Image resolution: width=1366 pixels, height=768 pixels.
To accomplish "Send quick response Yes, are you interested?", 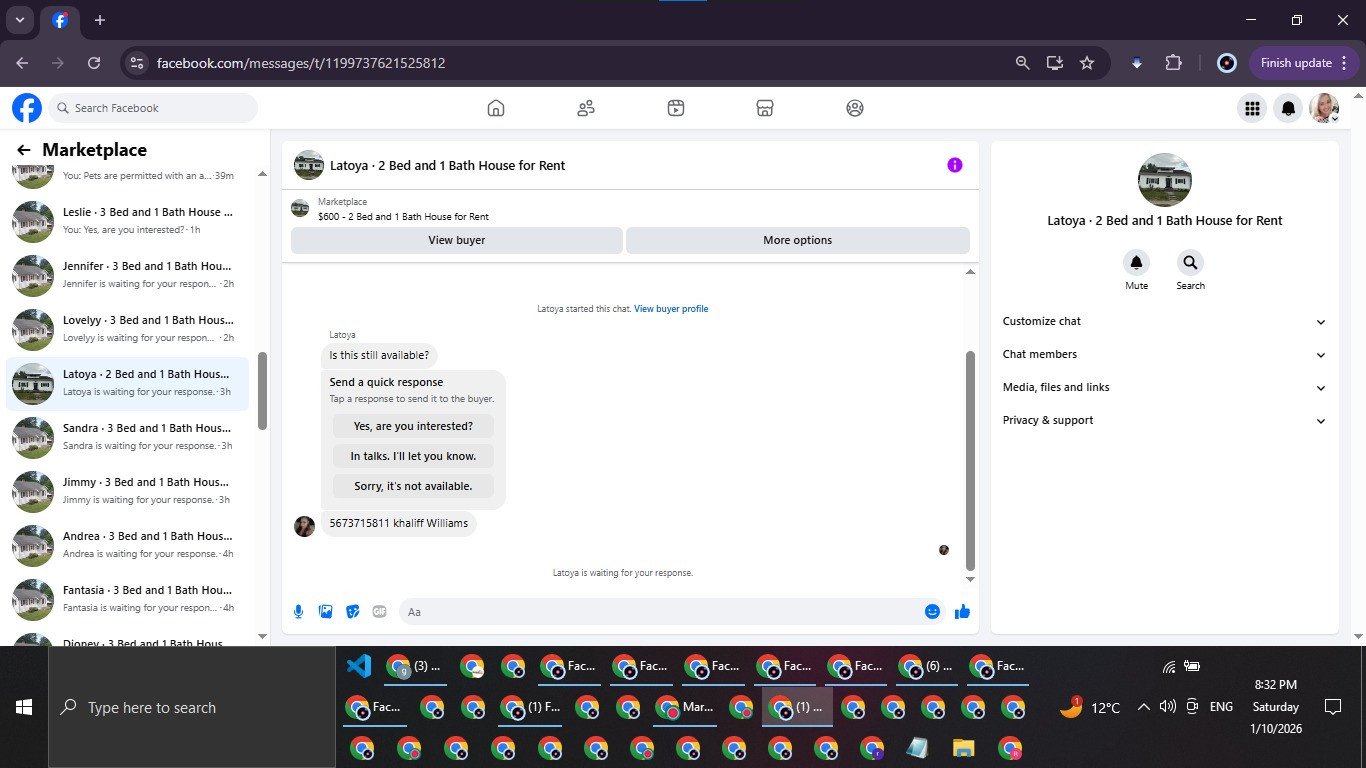I will click(x=413, y=426).
